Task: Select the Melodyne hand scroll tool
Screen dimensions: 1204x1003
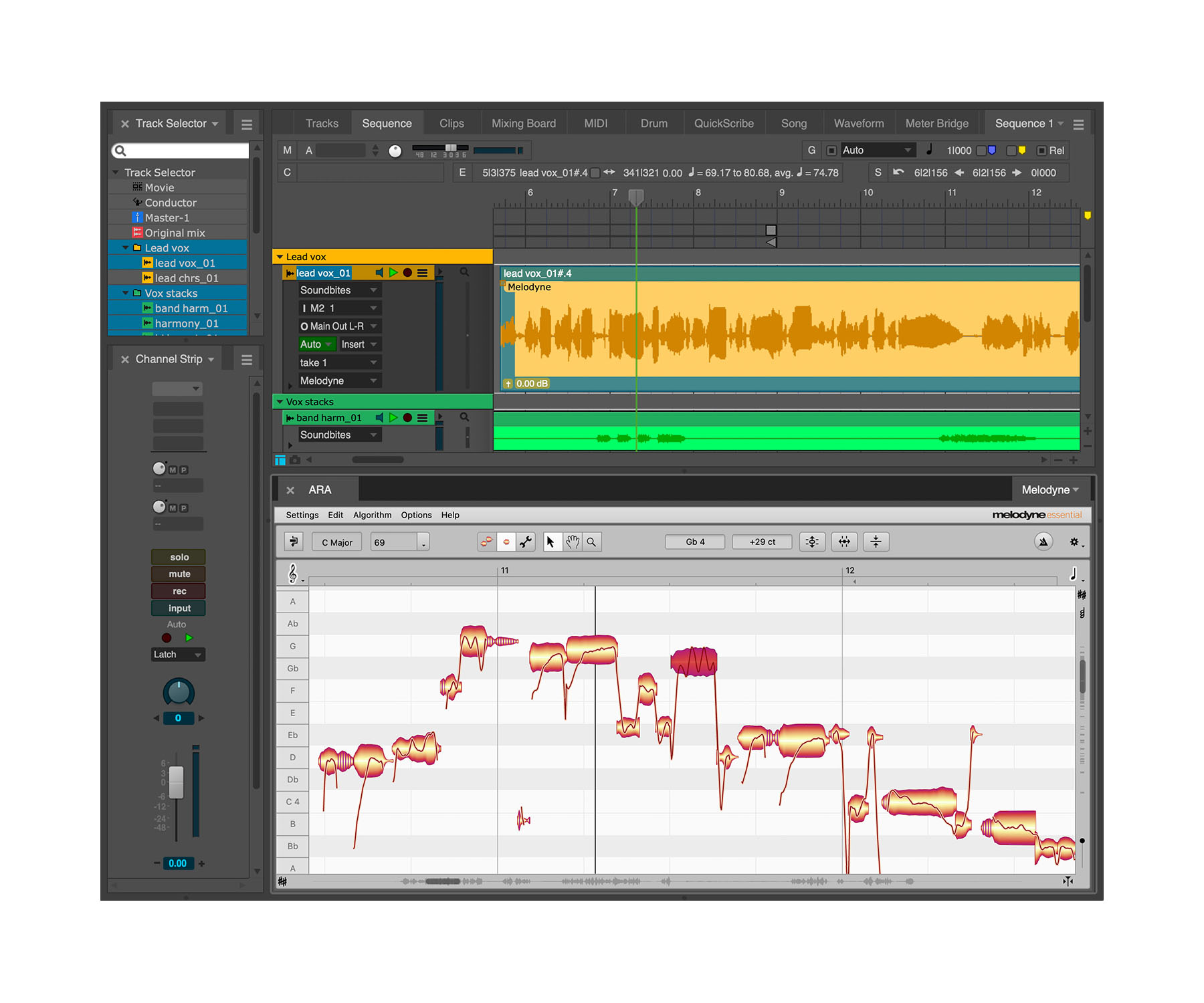Action: 572,542
